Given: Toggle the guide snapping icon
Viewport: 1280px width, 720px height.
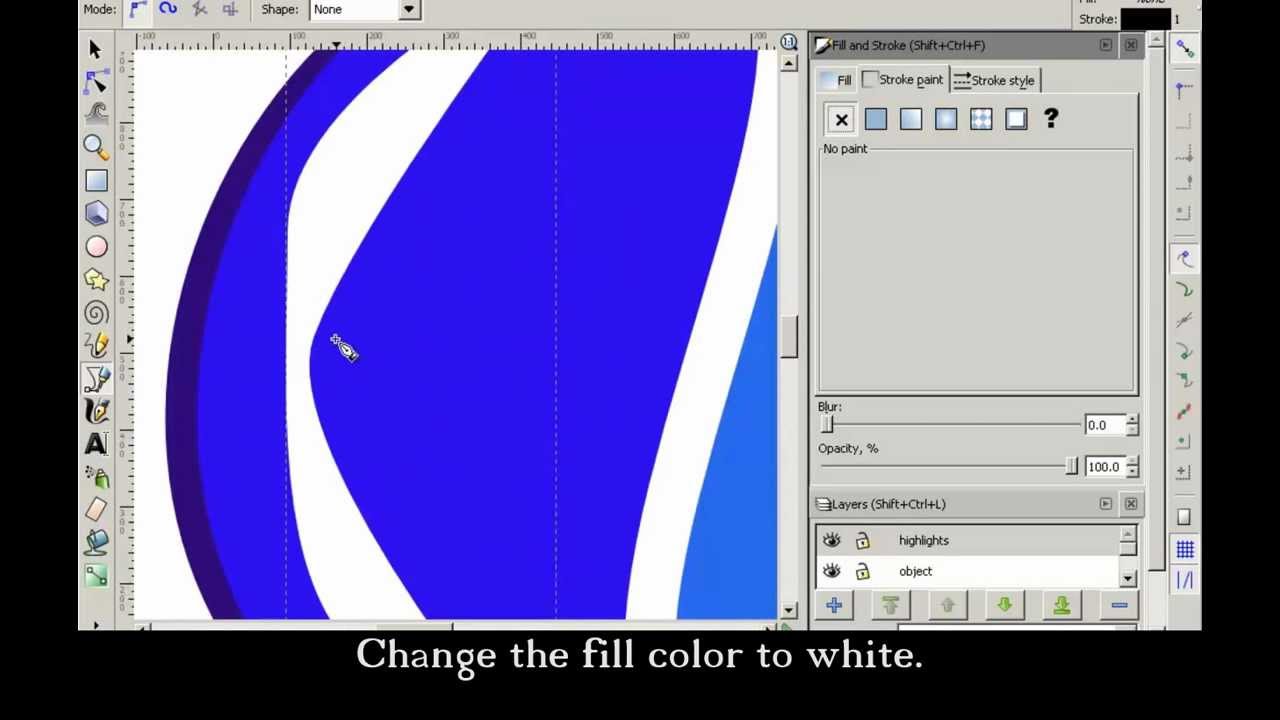Looking at the screenshot, I should tap(1184, 580).
